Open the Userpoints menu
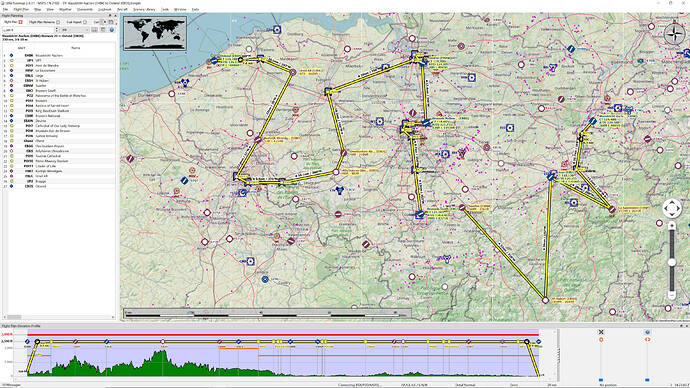The width and height of the screenshot is (690, 388). coord(85,9)
